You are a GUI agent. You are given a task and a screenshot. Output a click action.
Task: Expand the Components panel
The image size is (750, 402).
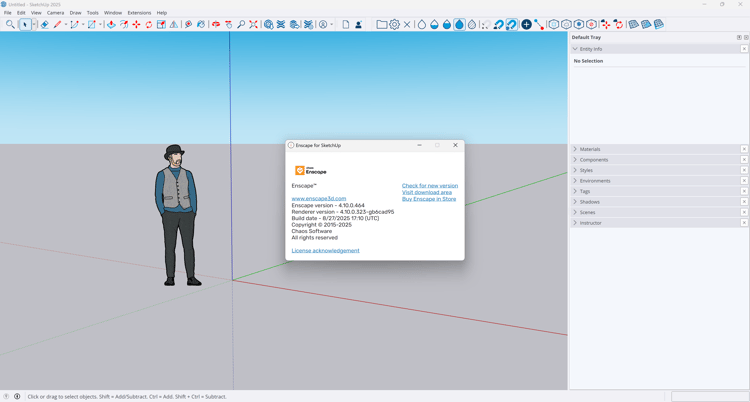575,160
